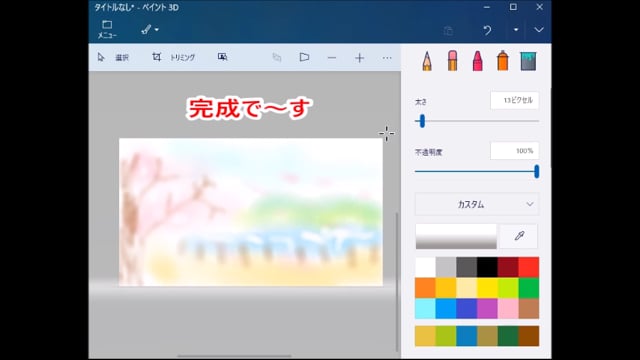Image resolution: width=640 pixels, height=360 pixels.
Task: Choose the dark red swatch
Action: point(508,267)
